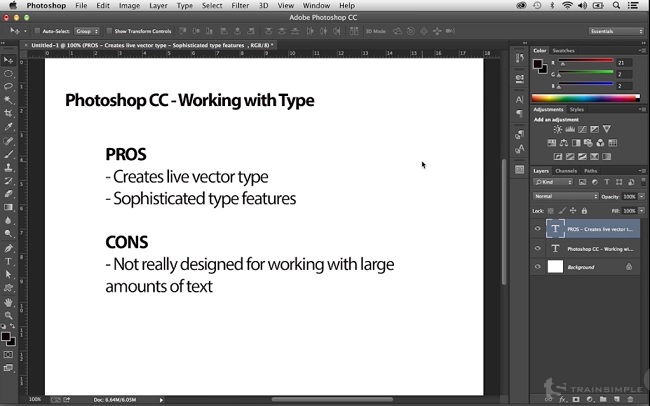Open the Type menu
The image size is (650, 406).
click(184, 6)
